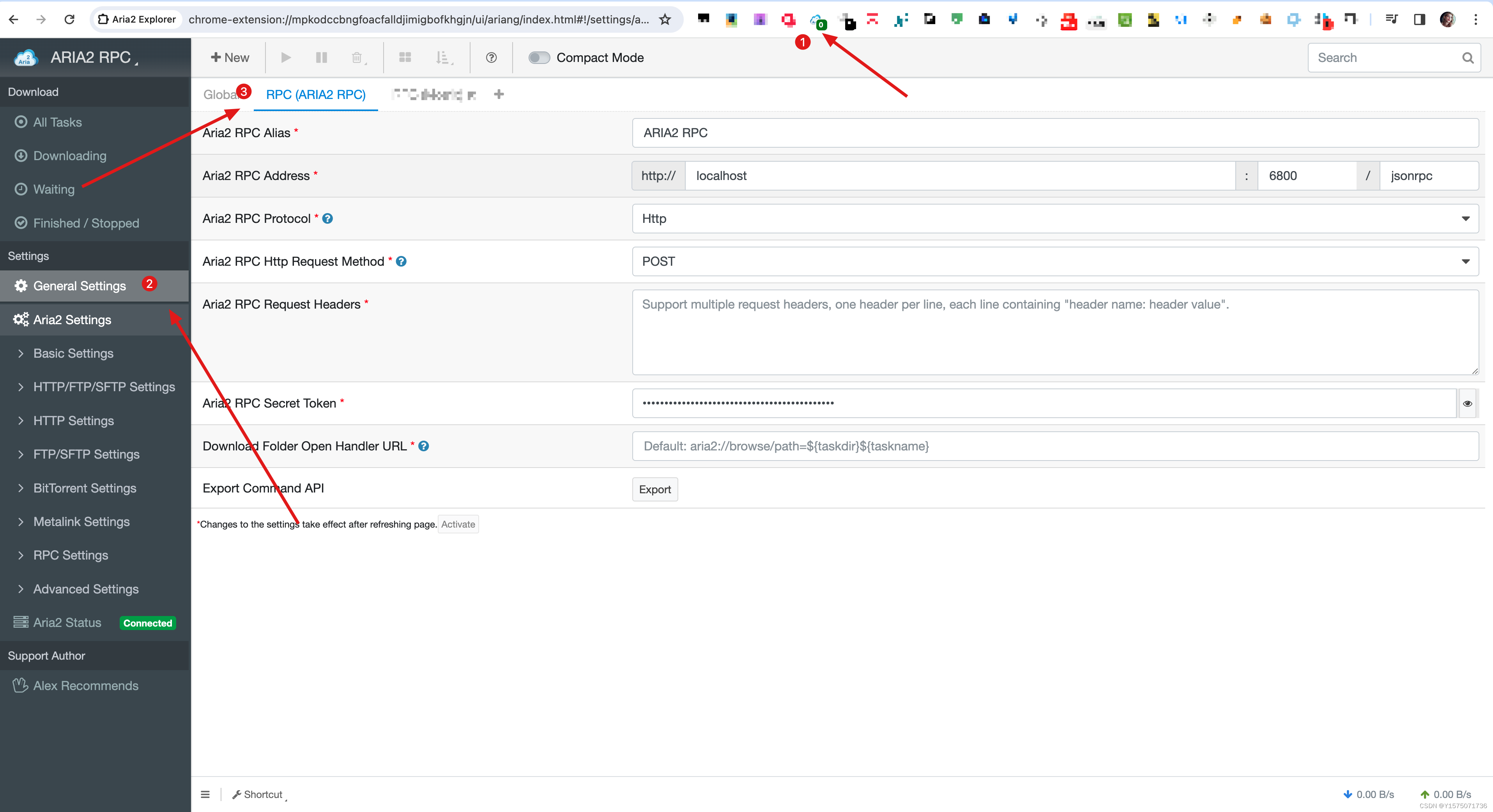Click the New task button
Viewport: 1493px width, 812px height.
[230, 57]
